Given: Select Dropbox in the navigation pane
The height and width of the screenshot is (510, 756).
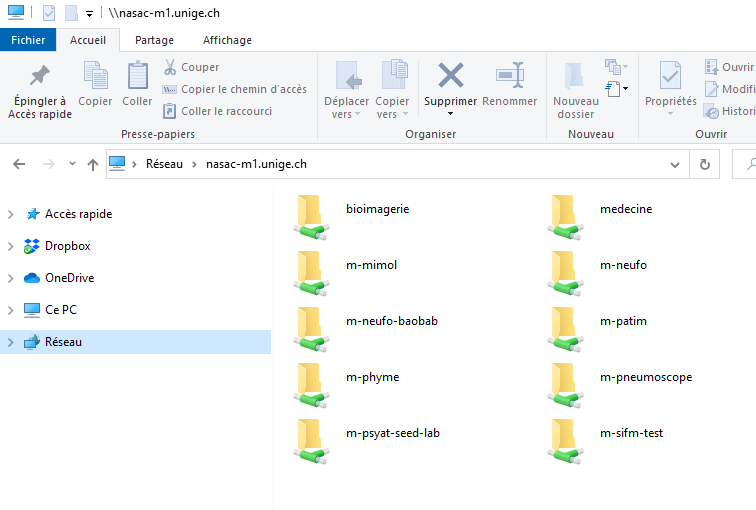Looking at the screenshot, I should tap(67, 246).
